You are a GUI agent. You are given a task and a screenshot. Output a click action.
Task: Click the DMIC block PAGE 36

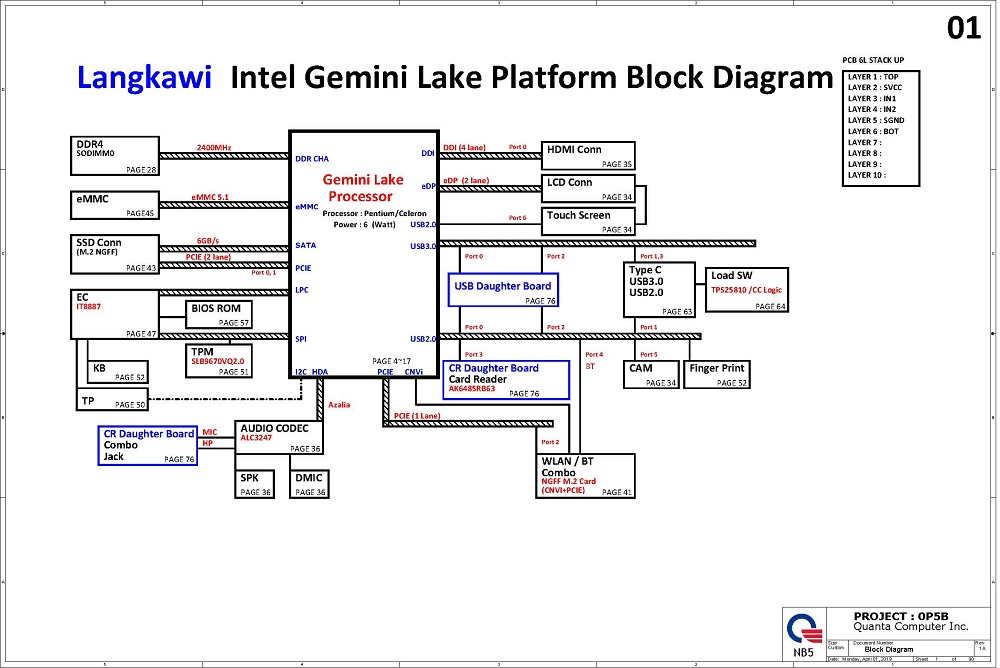point(309,484)
